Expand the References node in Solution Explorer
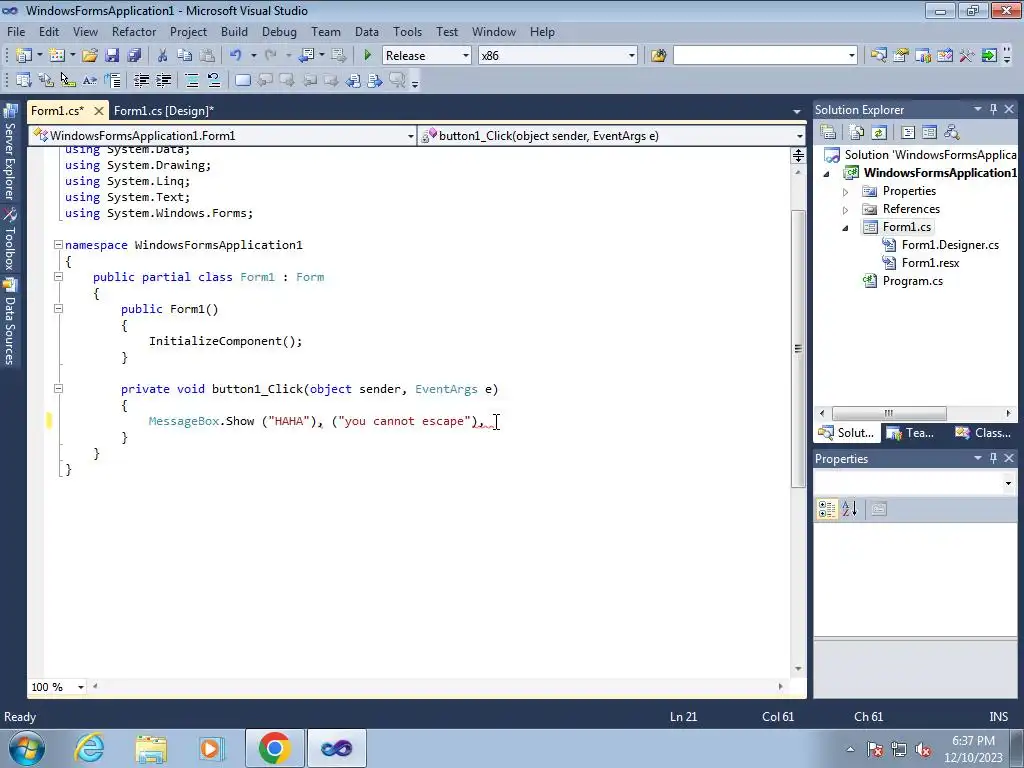This screenshot has width=1024, height=768. [845, 210]
